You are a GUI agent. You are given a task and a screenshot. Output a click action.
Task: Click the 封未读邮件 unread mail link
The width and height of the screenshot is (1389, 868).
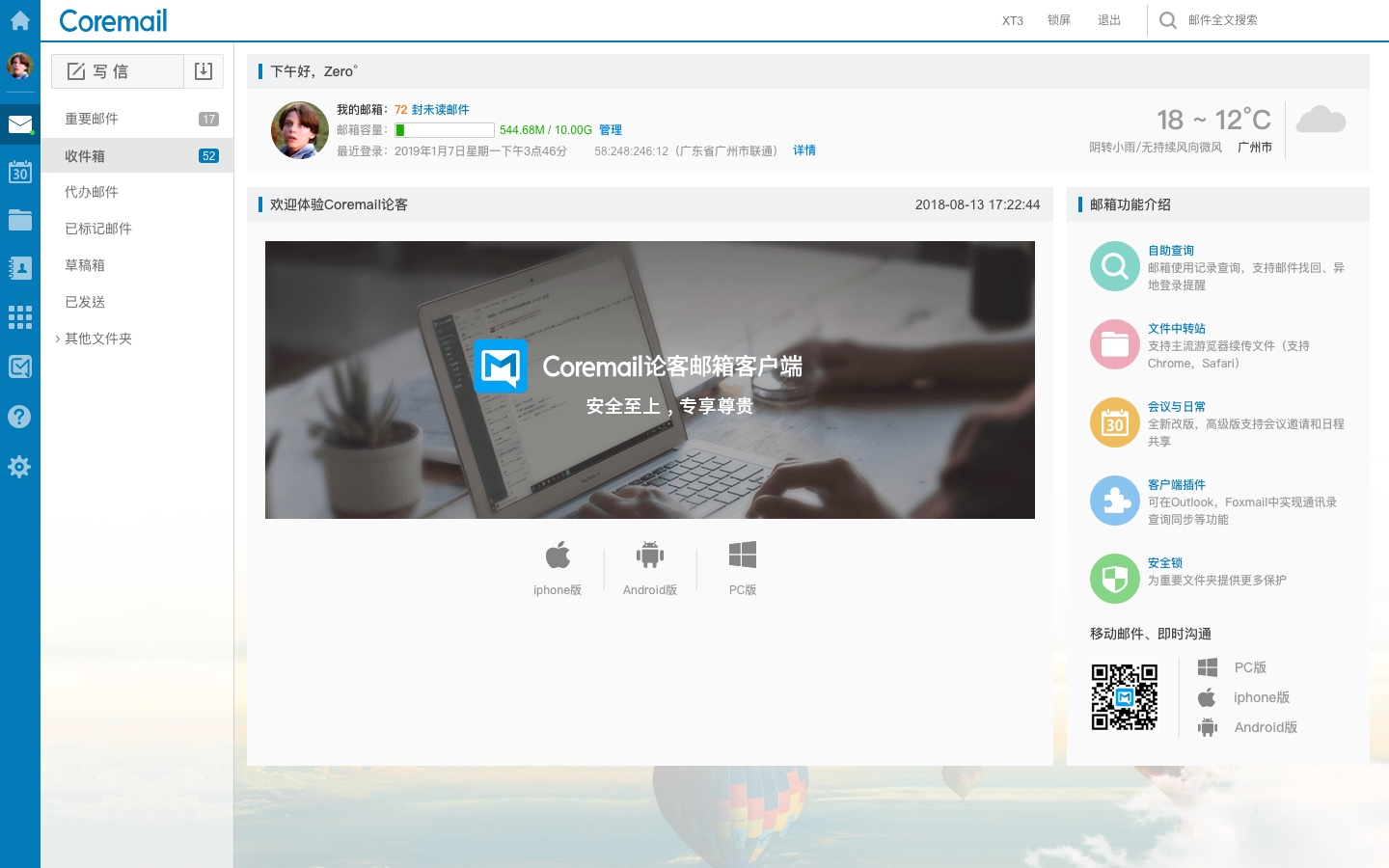441,110
